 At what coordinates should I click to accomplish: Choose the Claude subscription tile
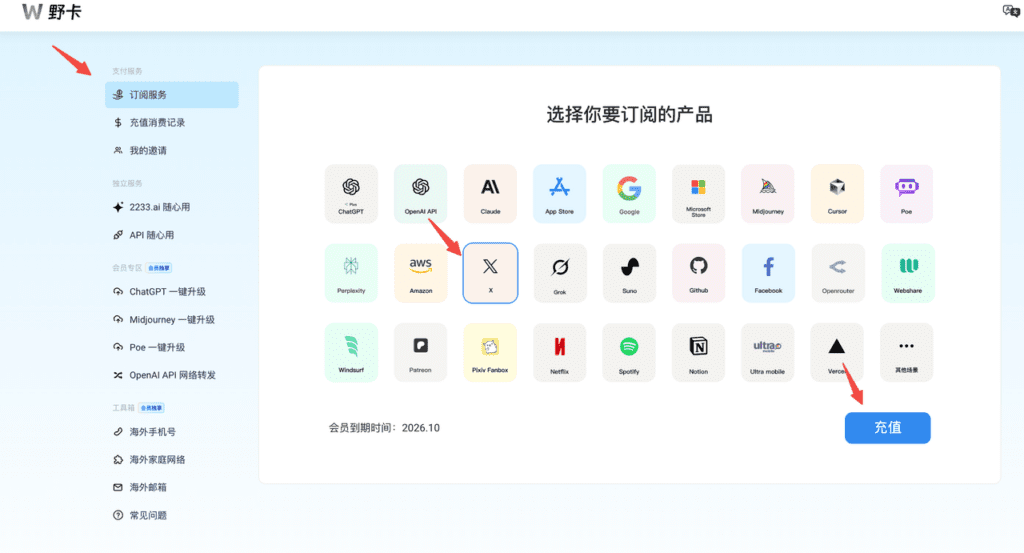490,194
